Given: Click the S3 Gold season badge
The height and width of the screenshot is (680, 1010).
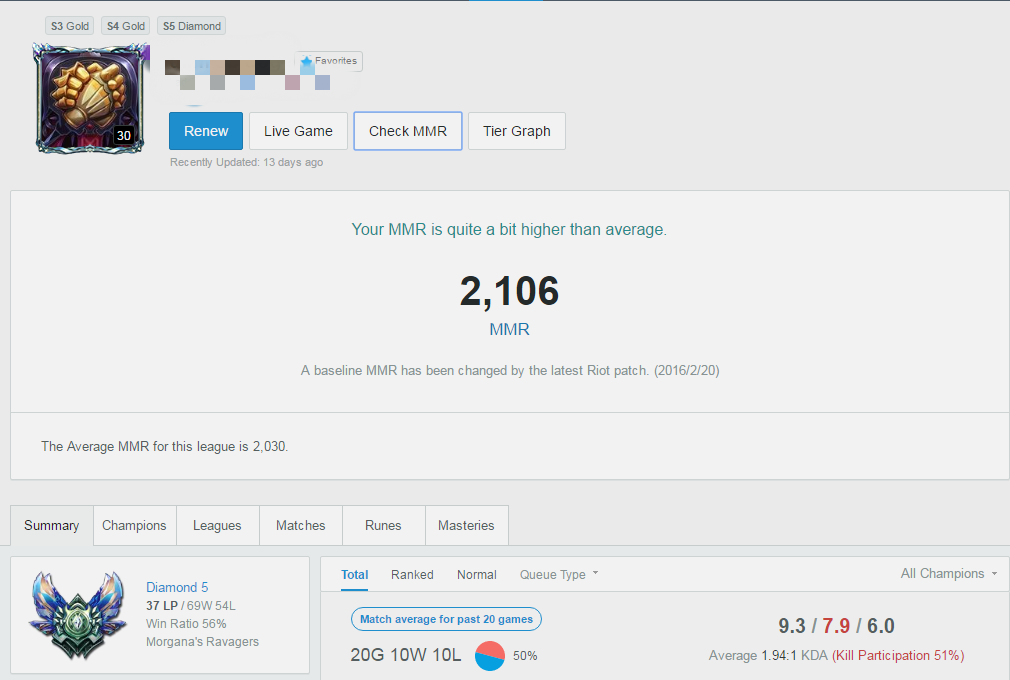Looking at the screenshot, I should [70, 26].
